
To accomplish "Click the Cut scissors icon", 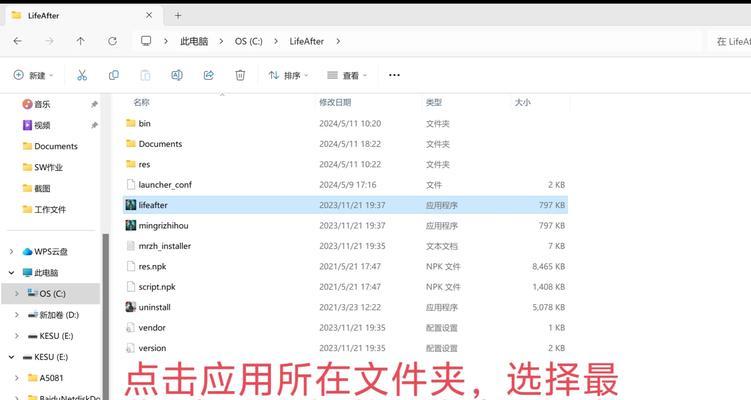I will click(x=82, y=75).
